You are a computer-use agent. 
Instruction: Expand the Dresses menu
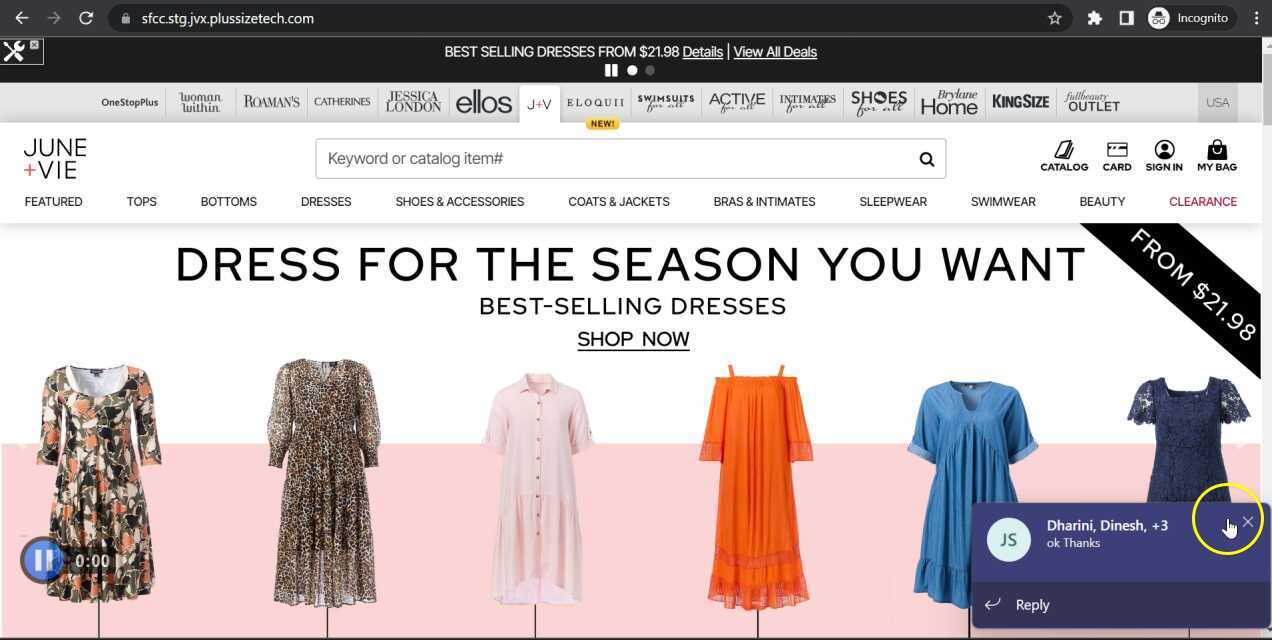pyautogui.click(x=326, y=202)
